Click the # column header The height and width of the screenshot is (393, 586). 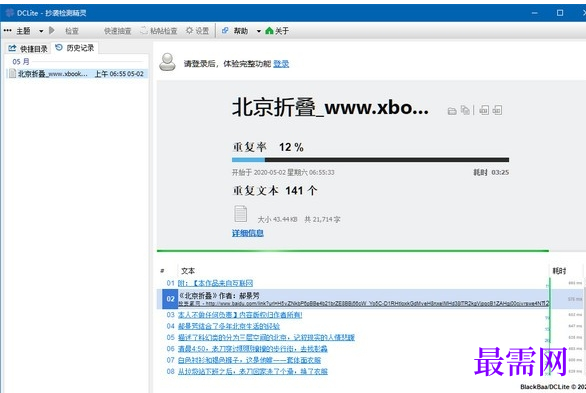point(162,271)
